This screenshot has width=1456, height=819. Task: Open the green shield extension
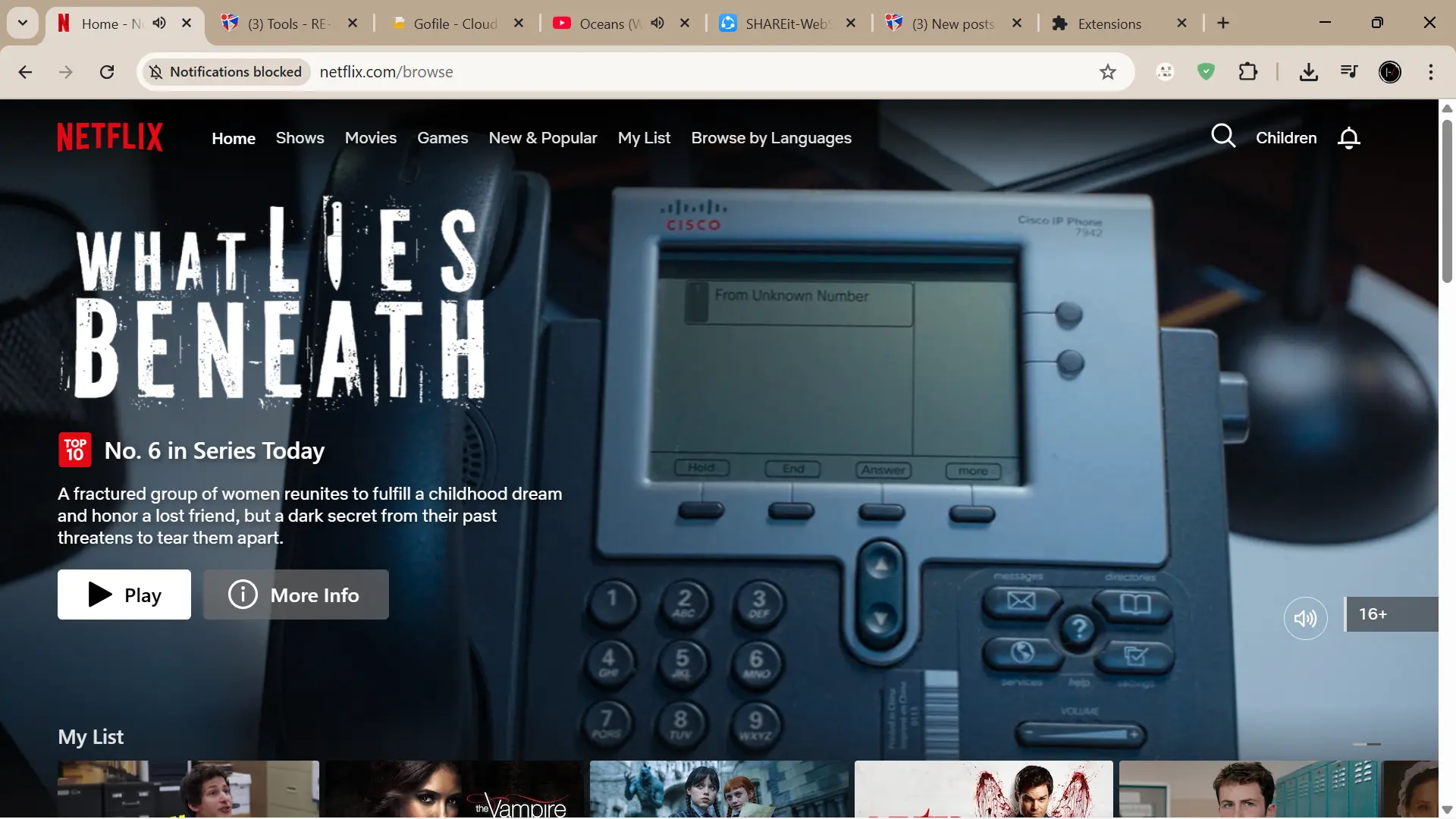tap(1207, 72)
